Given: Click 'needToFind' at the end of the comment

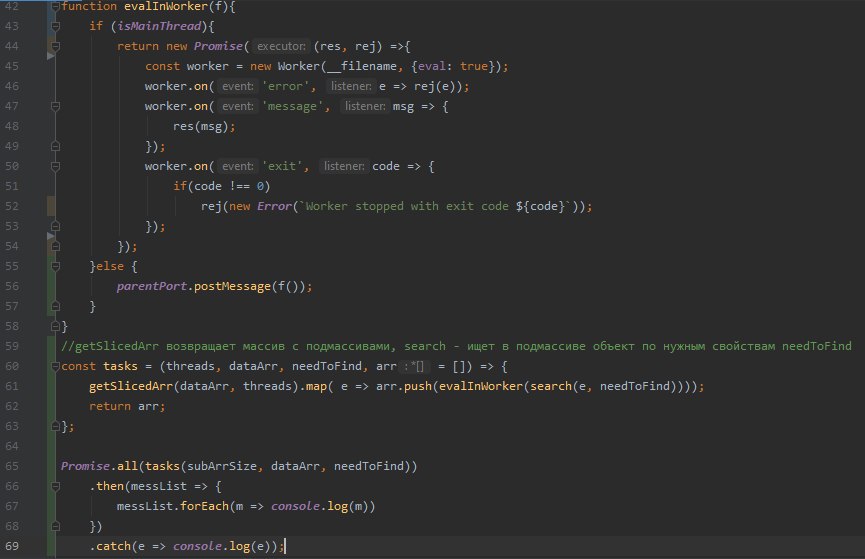Looking at the screenshot, I should (x=816, y=346).
